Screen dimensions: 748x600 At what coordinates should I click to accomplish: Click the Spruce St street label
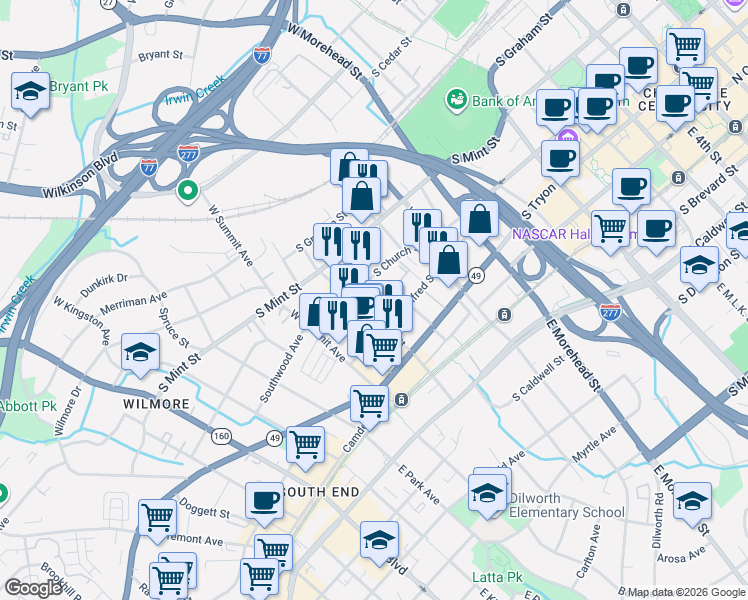click(x=174, y=328)
